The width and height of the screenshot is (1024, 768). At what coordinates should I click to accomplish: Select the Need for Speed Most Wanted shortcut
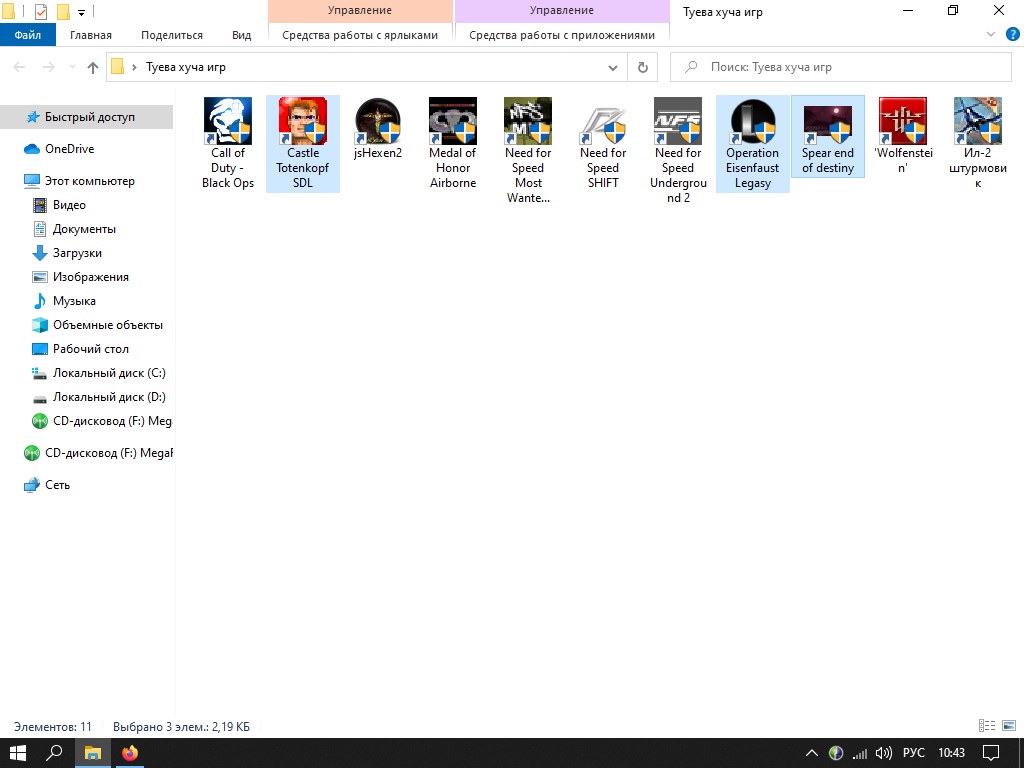[x=528, y=150]
